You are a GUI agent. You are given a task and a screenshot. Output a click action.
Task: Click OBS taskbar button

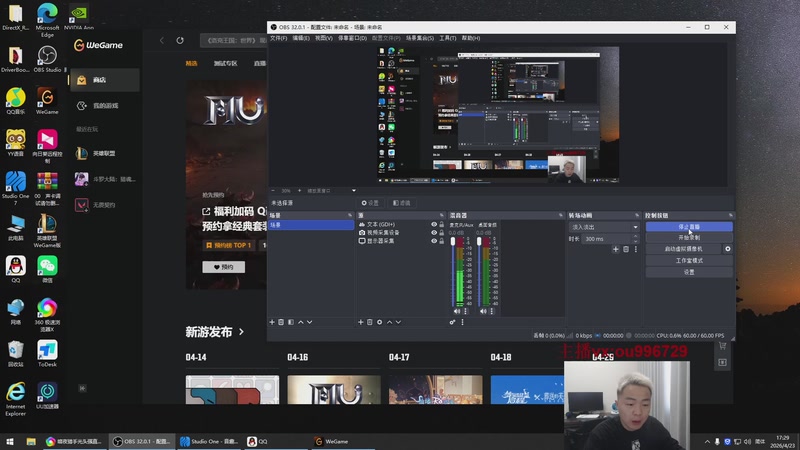[x=142, y=441]
